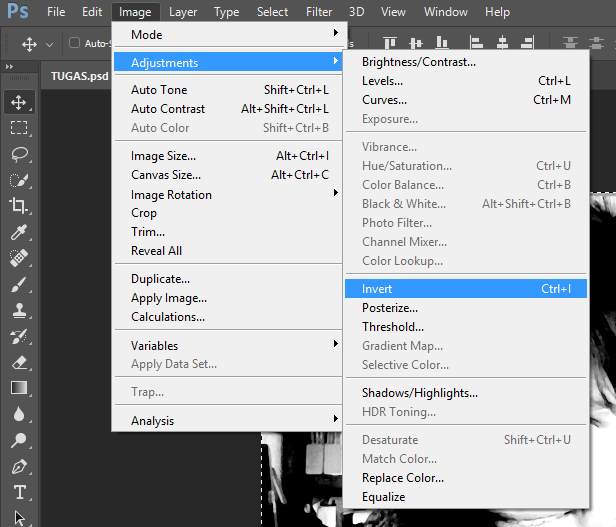Open the Select menu
The height and width of the screenshot is (527, 616).
pos(272,12)
